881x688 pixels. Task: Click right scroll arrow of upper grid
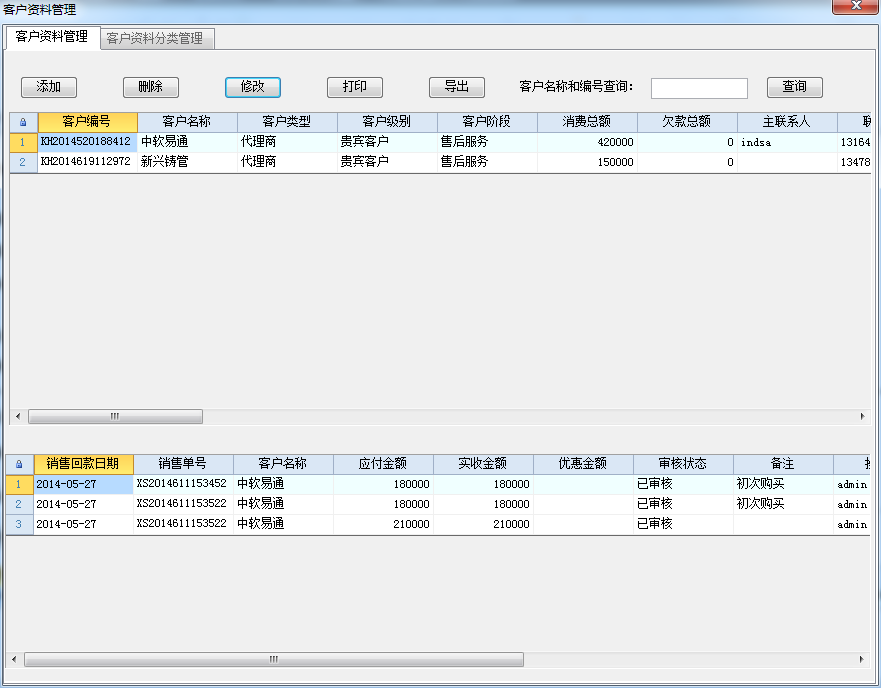point(862,416)
